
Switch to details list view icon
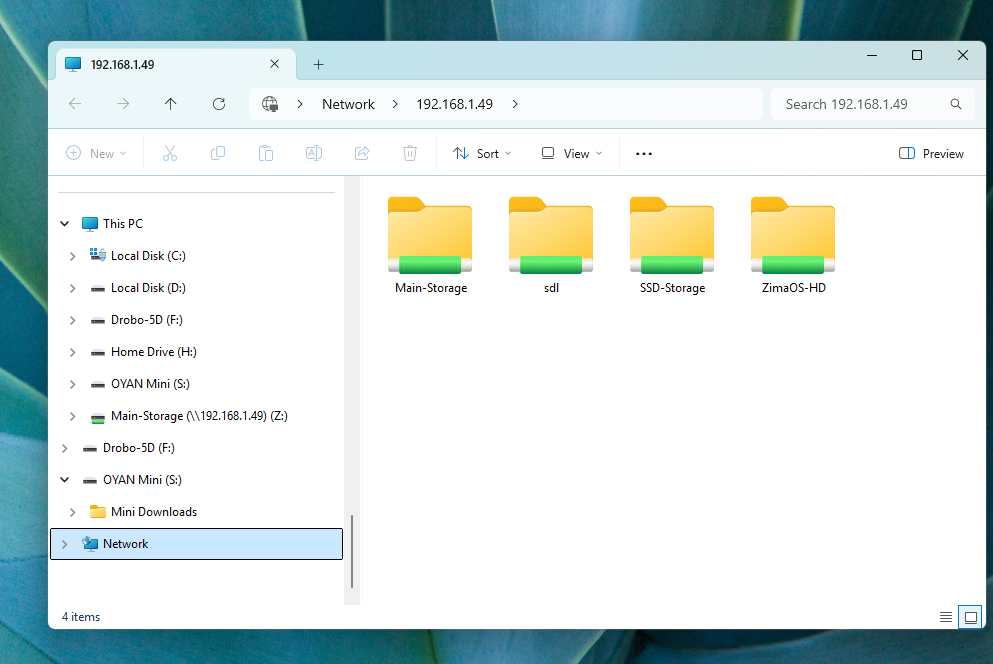(946, 616)
